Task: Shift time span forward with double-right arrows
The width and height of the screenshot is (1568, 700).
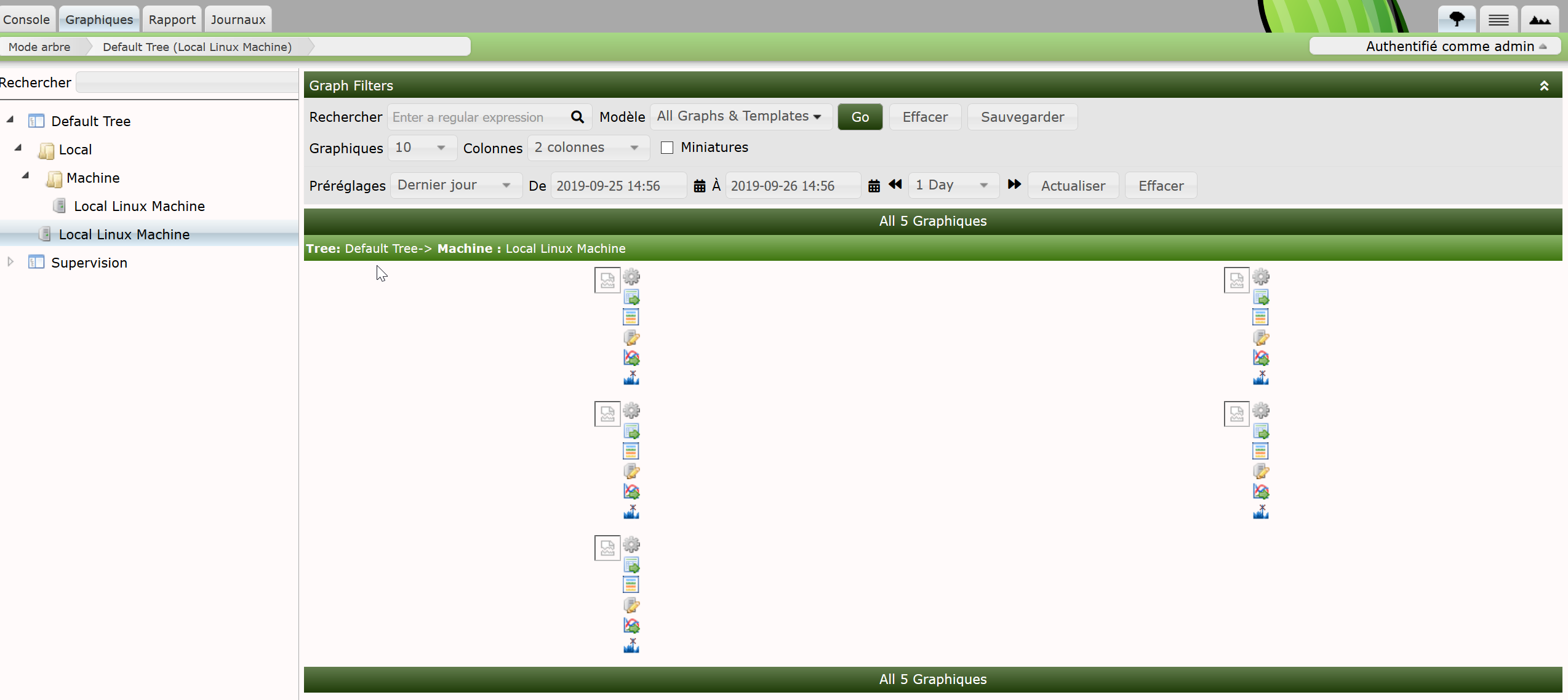Action: 1014,185
